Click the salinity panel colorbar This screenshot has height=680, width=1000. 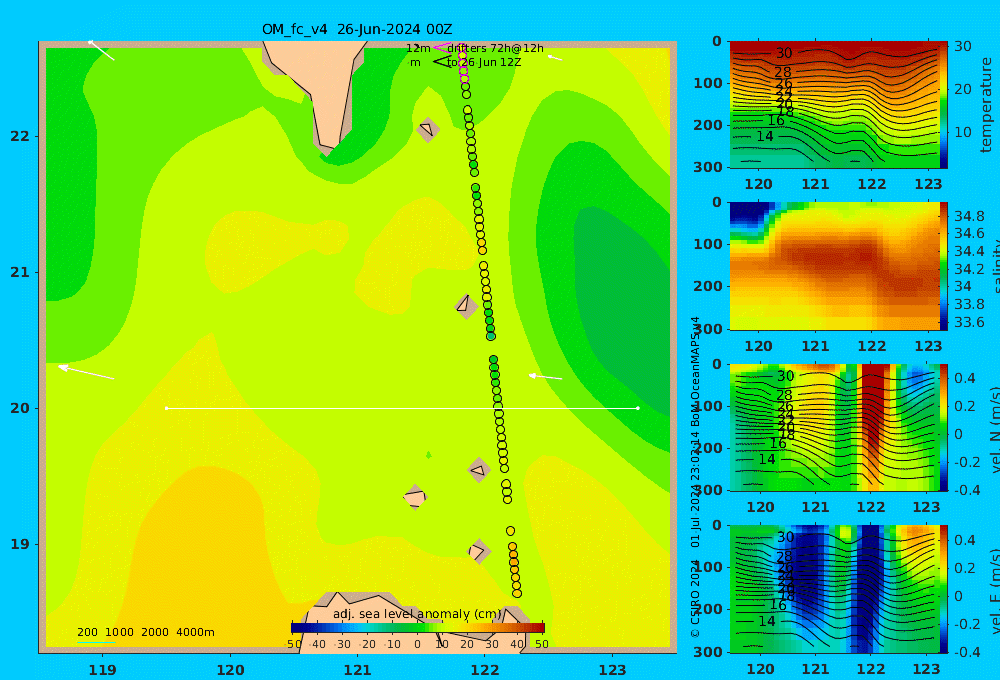coord(944,266)
